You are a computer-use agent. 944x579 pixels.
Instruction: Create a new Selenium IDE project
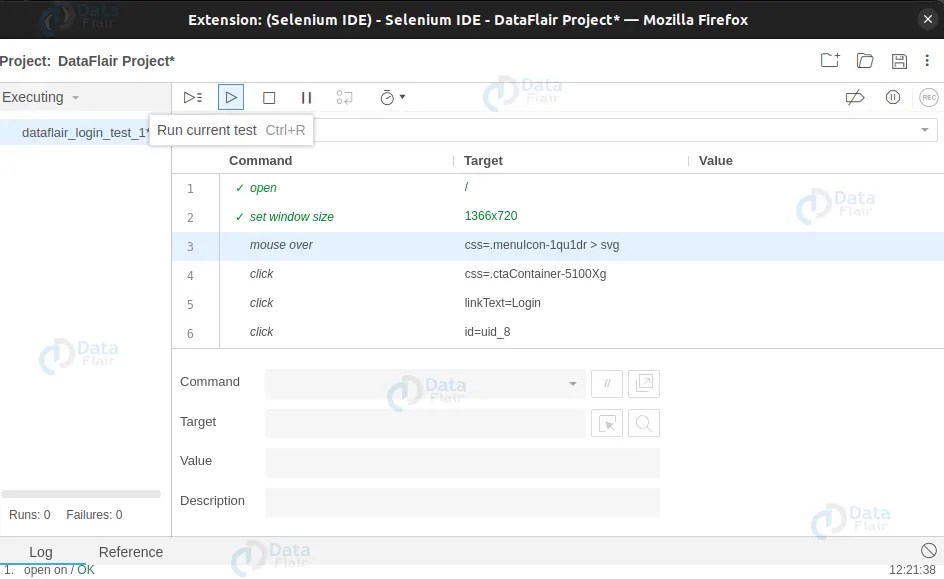click(830, 60)
